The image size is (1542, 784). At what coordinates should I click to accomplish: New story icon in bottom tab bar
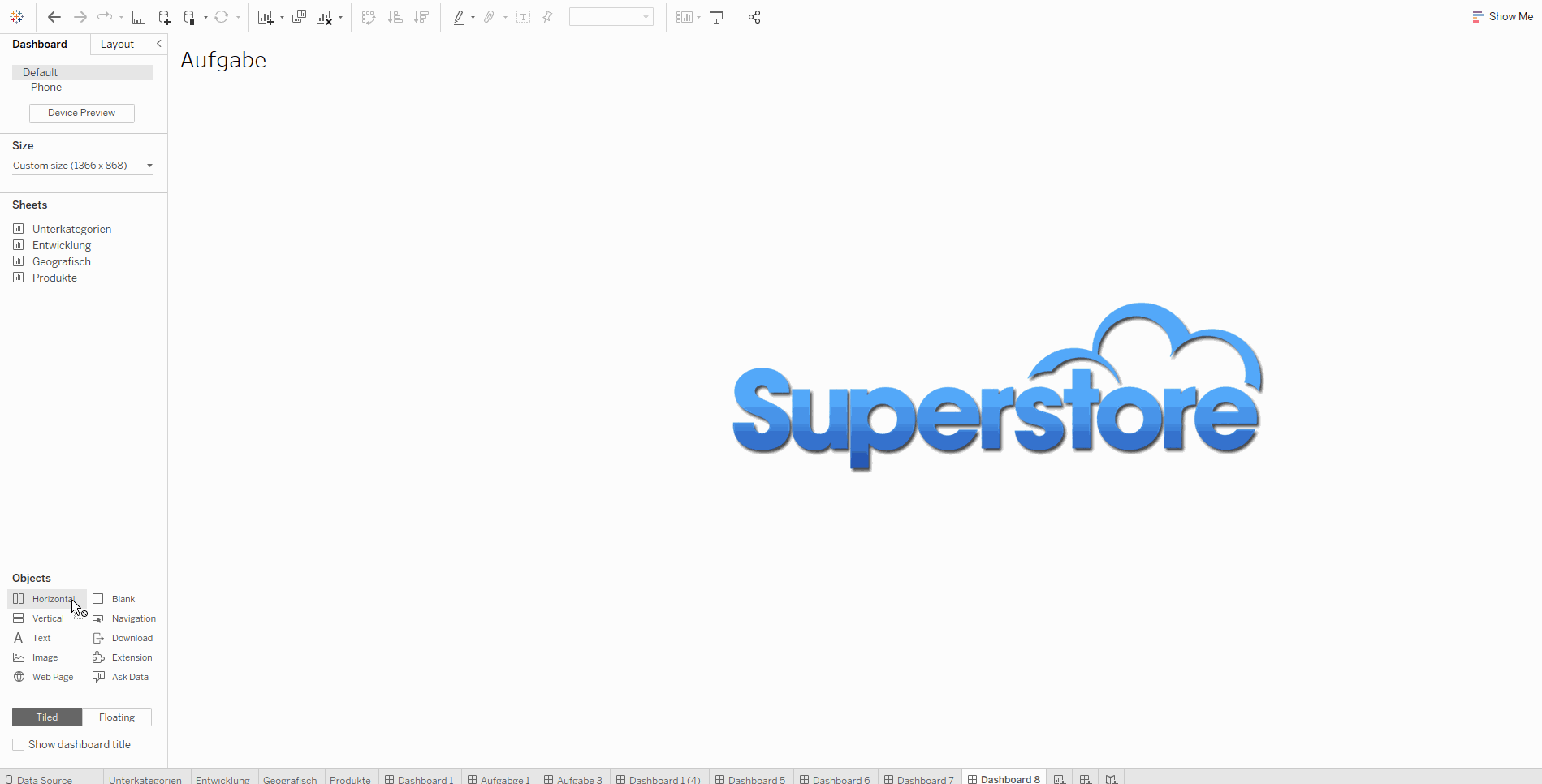point(1112,779)
